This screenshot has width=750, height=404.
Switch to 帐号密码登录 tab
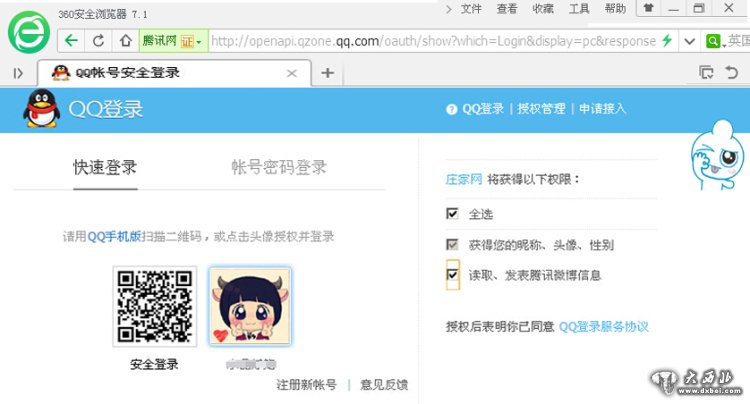coord(279,167)
